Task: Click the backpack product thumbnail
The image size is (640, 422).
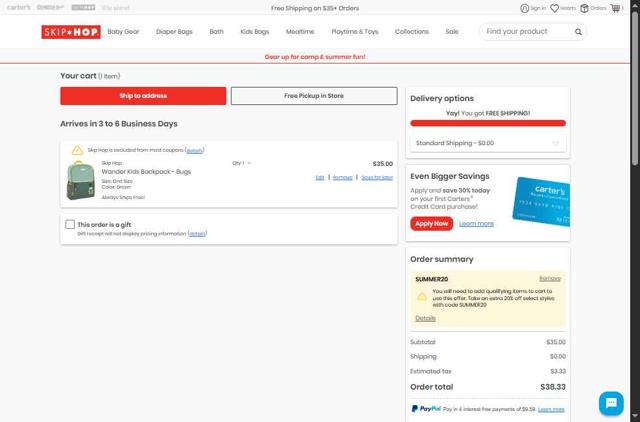Action: 80,180
